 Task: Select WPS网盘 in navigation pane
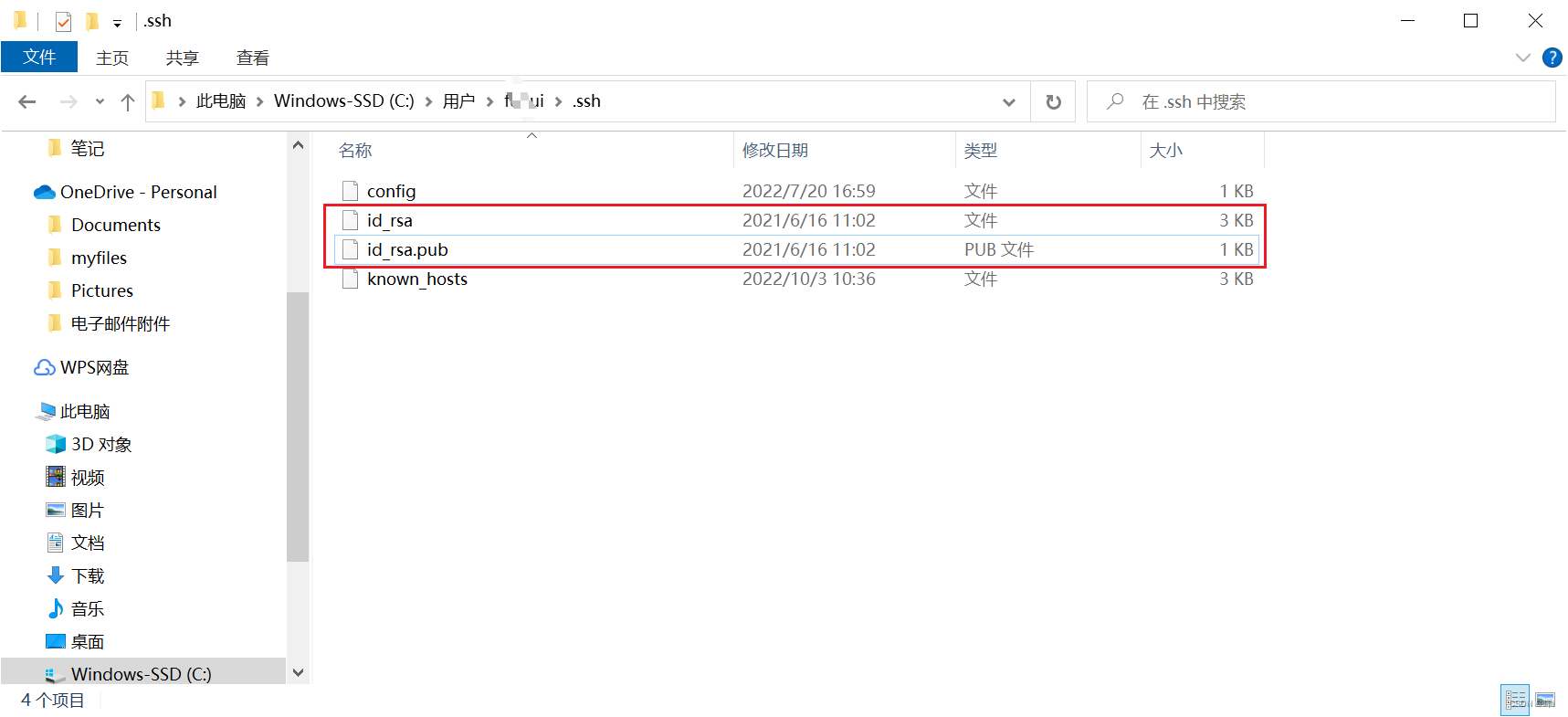pos(95,367)
